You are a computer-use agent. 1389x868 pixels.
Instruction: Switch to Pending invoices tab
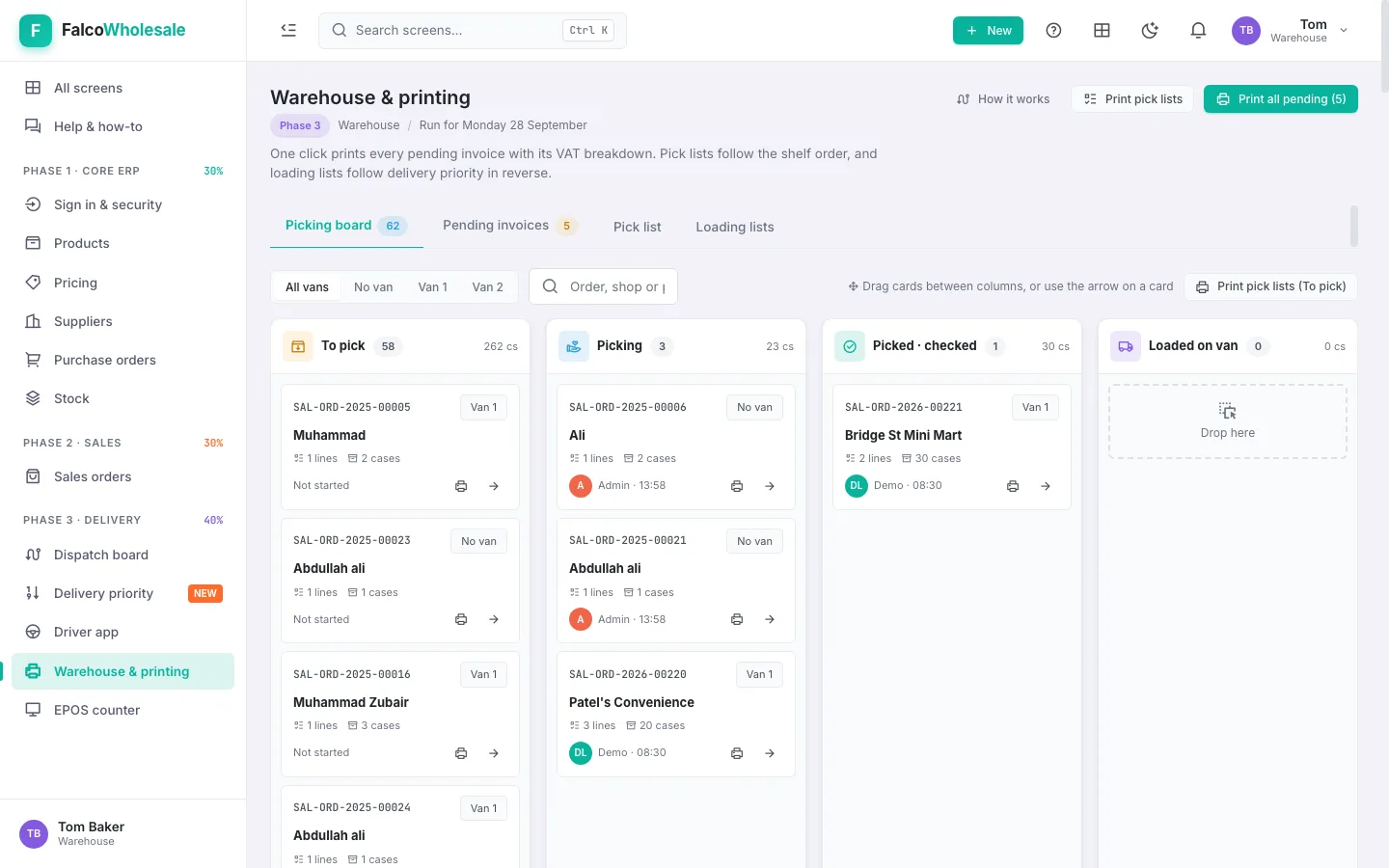509,226
